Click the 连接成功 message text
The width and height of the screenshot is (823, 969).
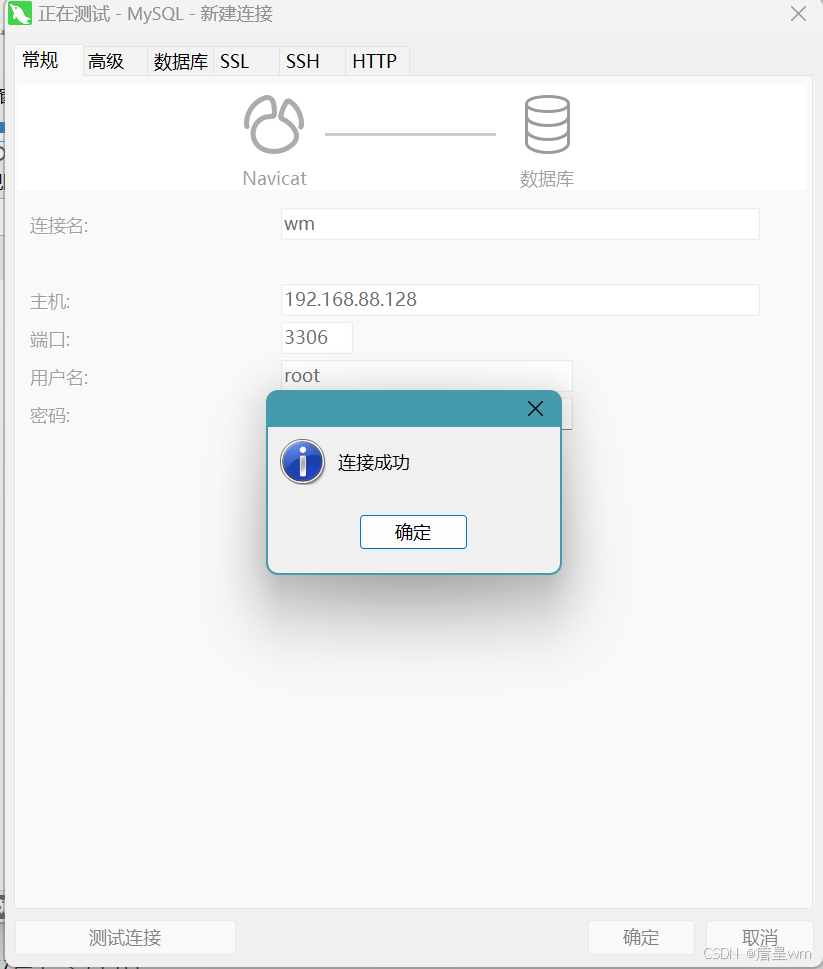tap(374, 462)
